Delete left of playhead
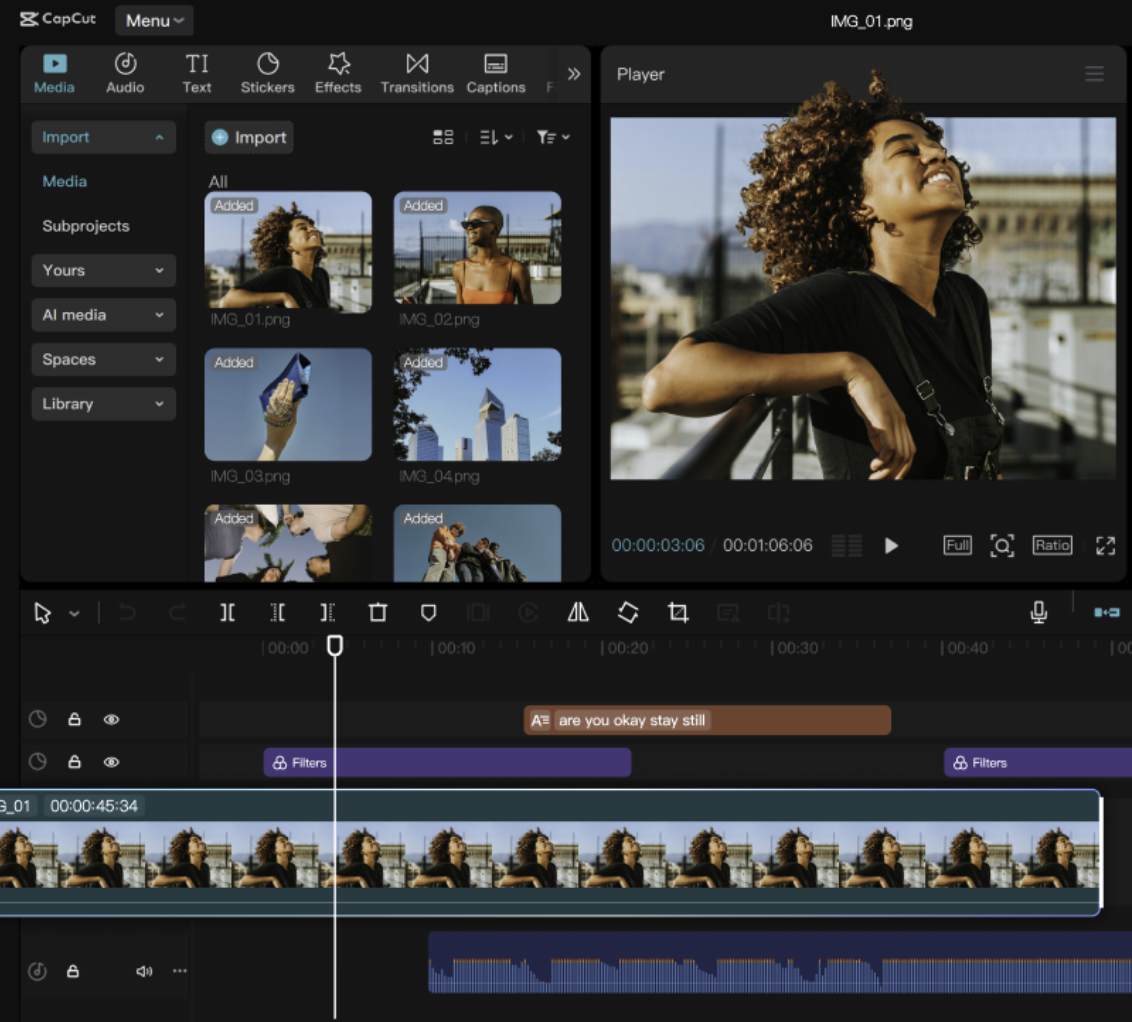 tap(277, 613)
